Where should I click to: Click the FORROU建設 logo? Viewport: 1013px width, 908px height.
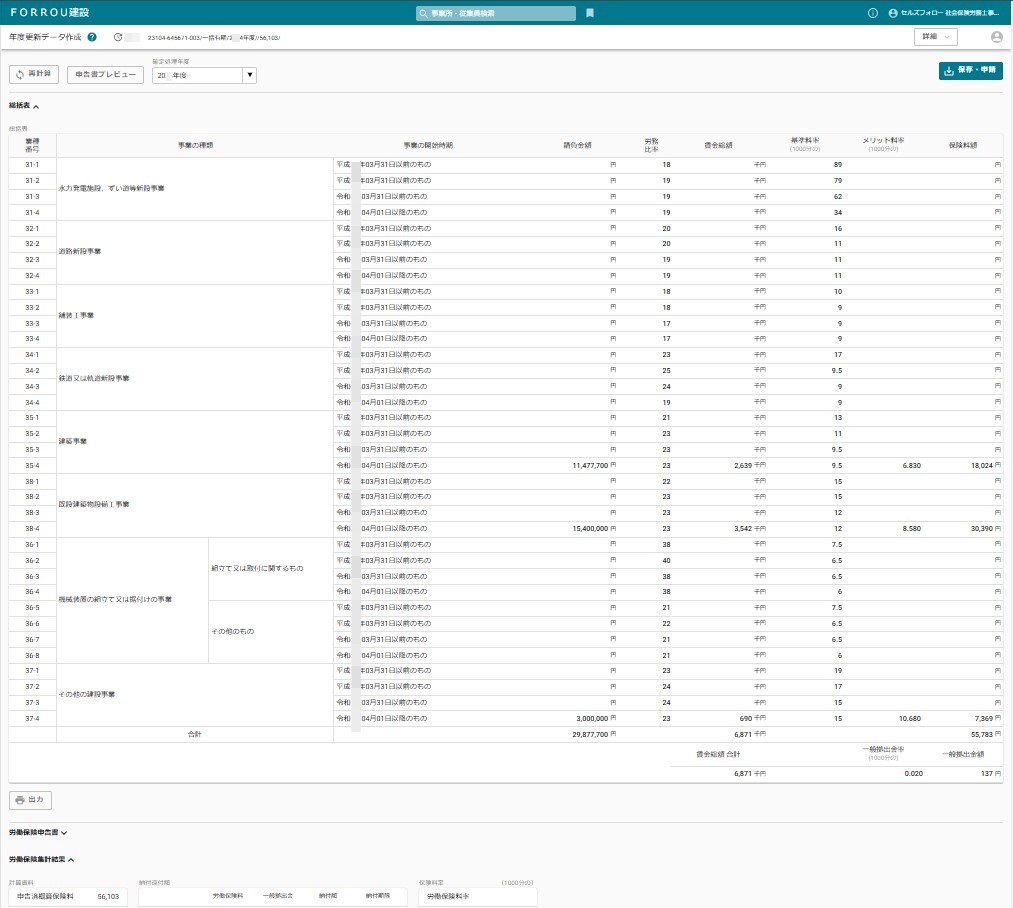(46, 13)
